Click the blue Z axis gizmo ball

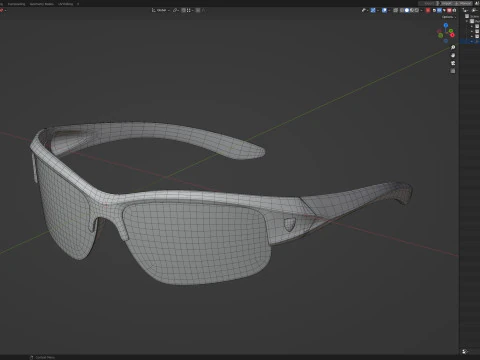pos(446,25)
